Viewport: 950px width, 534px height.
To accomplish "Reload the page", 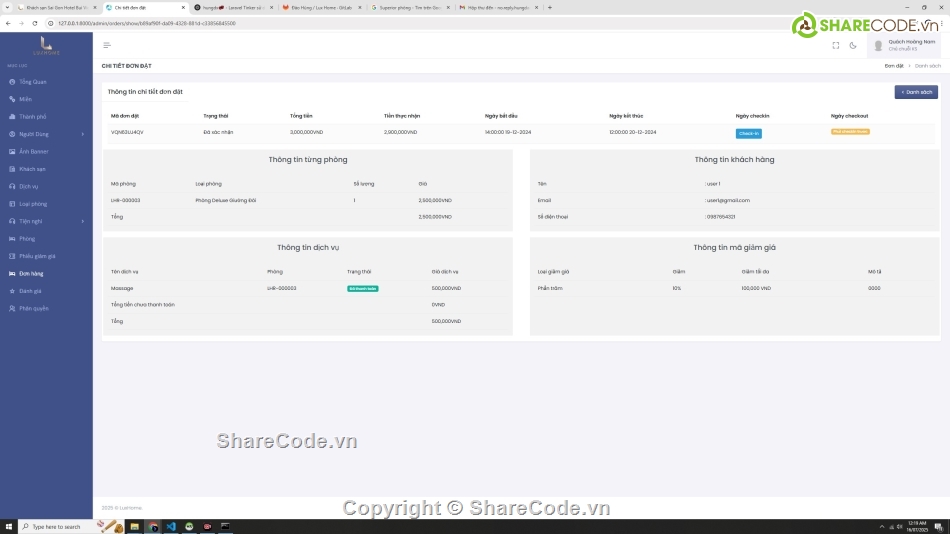I will click(x=35, y=24).
